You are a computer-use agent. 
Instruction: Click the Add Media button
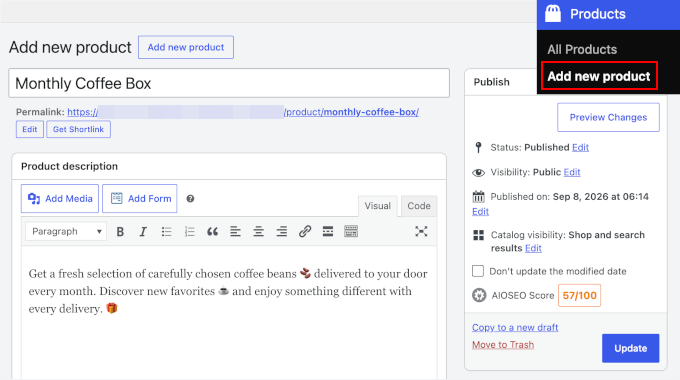pos(60,199)
